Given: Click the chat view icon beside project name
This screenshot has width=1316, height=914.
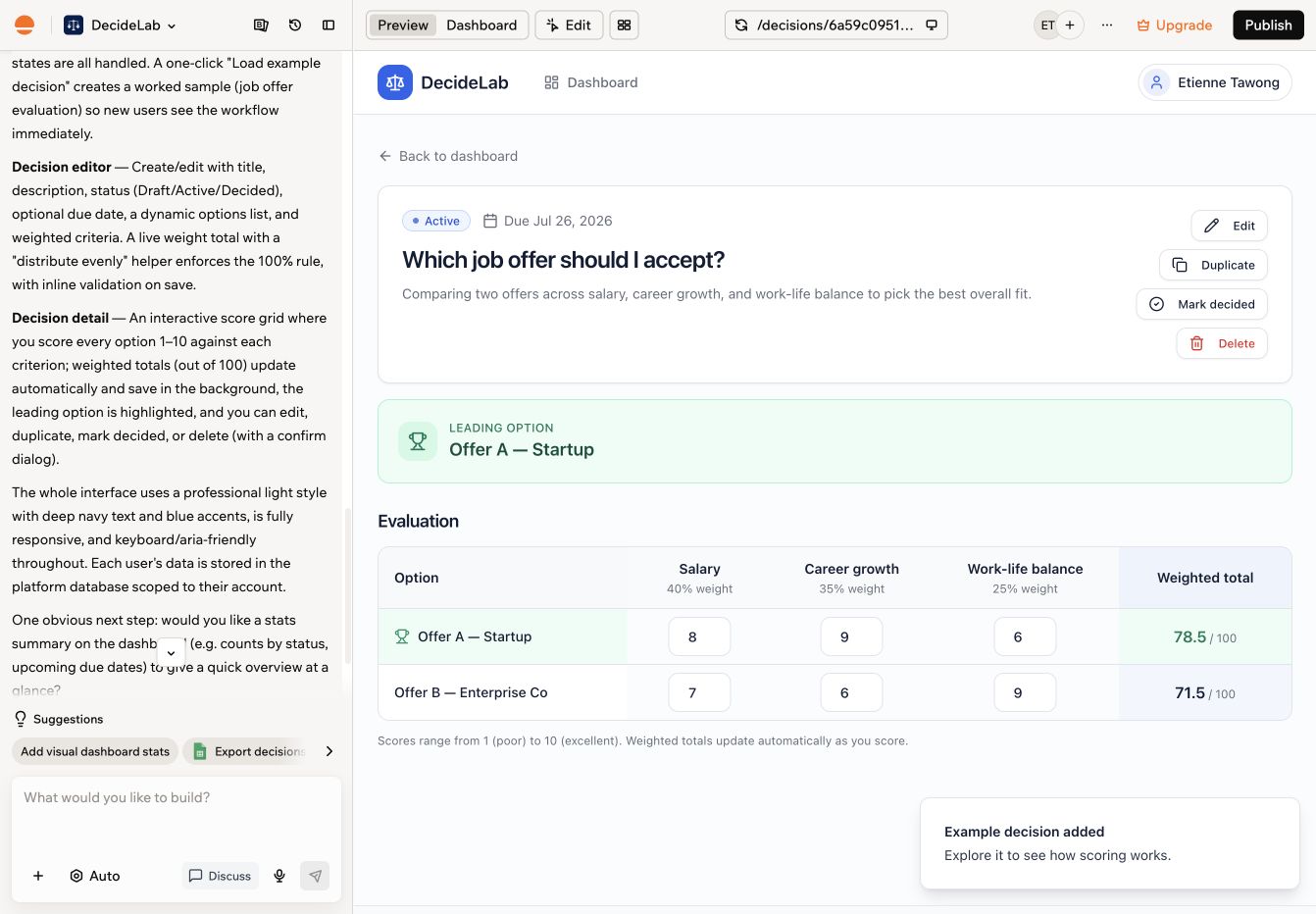Looking at the screenshot, I should click(x=261, y=25).
